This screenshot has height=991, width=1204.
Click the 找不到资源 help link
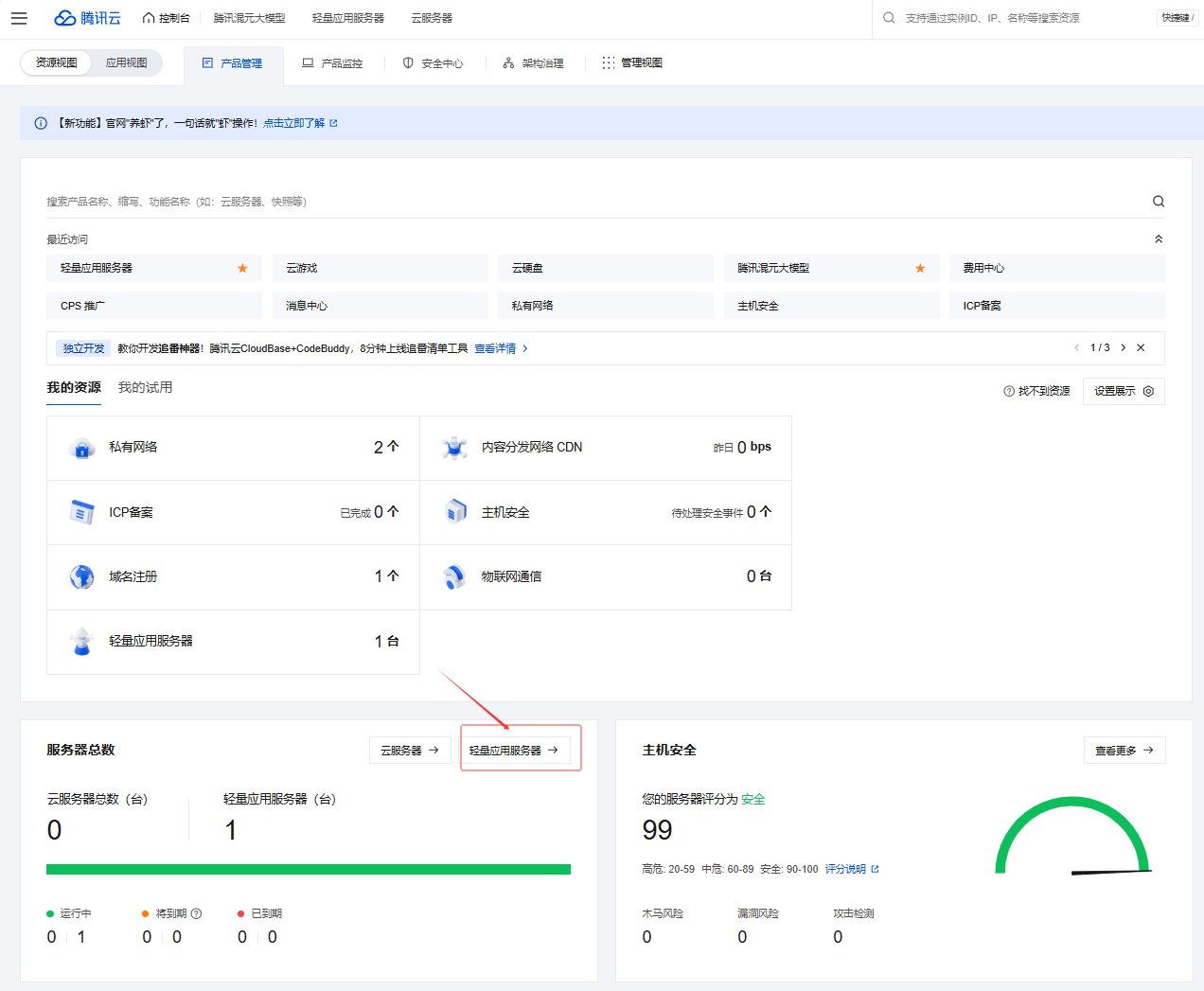coord(1036,391)
